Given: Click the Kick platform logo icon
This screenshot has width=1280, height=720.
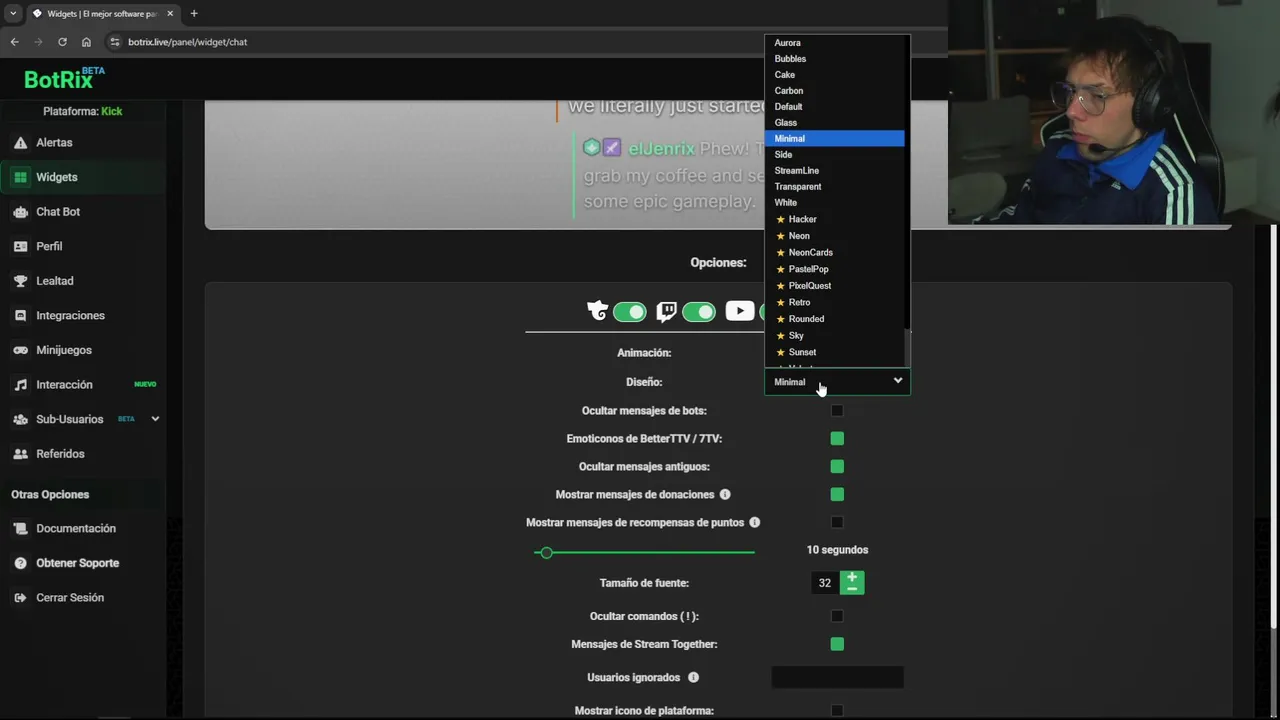Looking at the screenshot, I should coord(597,311).
